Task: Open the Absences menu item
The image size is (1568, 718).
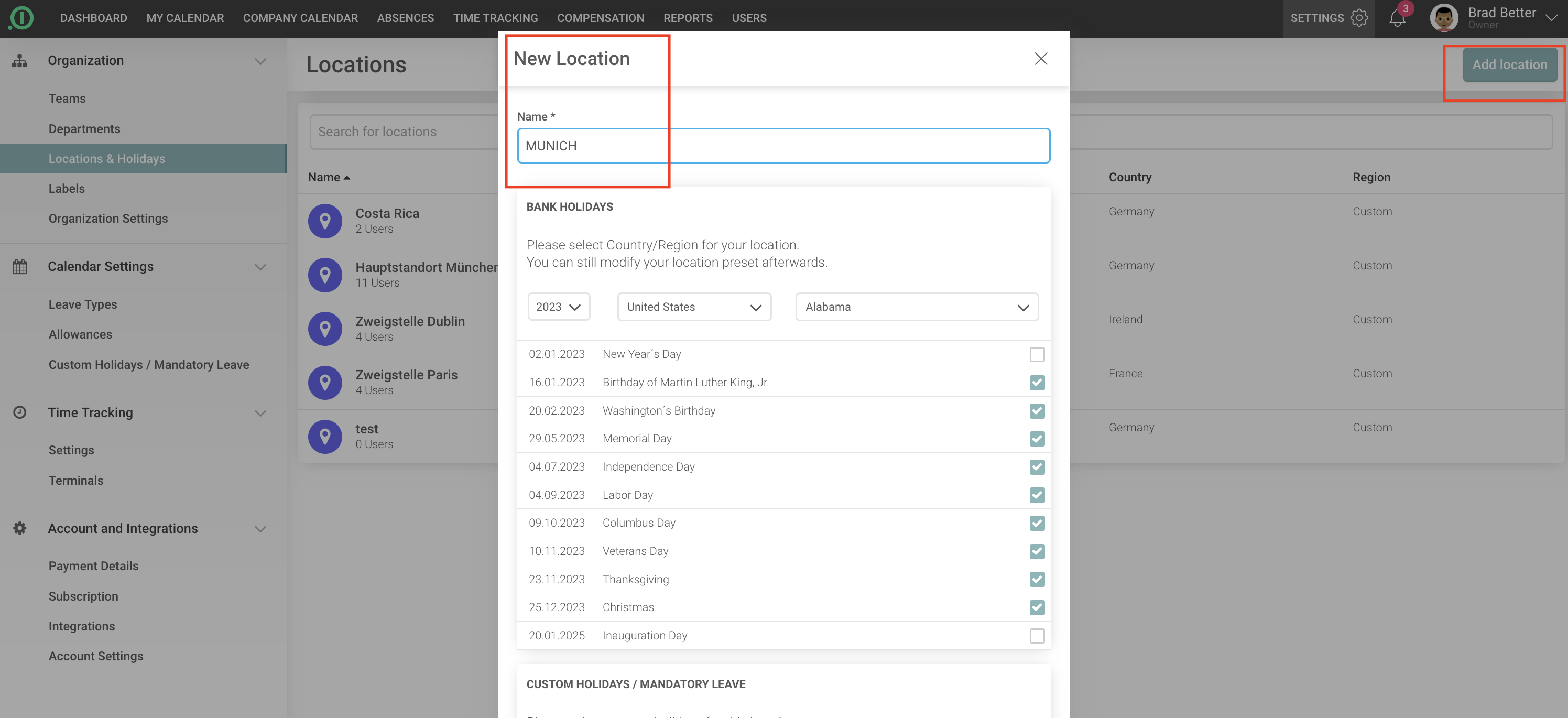Action: point(406,18)
